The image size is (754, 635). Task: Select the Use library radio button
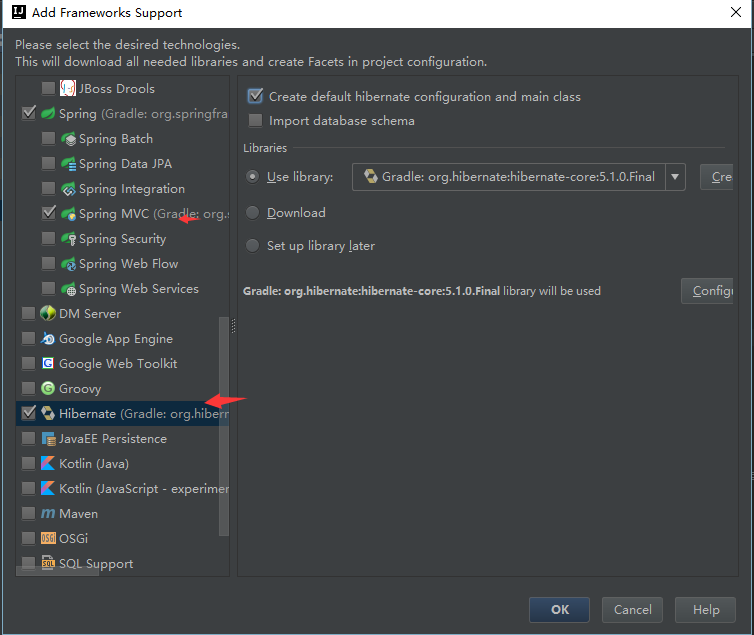(x=252, y=177)
